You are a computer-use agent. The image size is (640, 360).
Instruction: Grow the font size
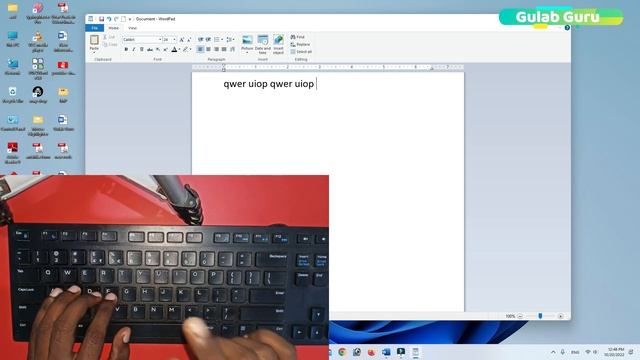pos(182,40)
